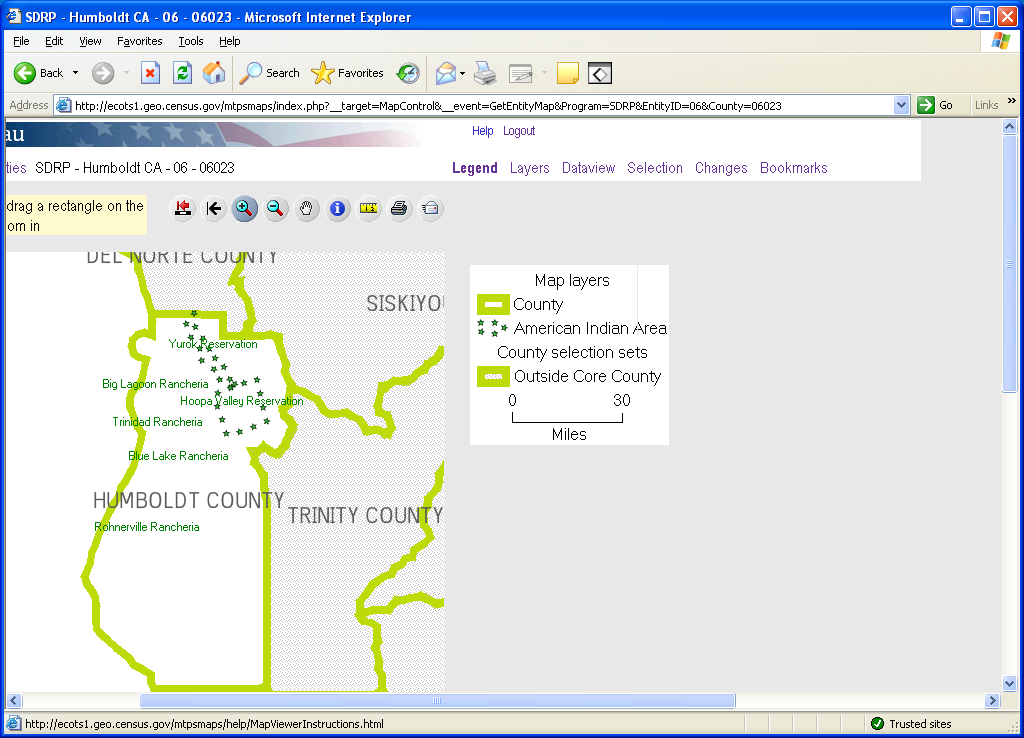
Task: Select the zoom out map tool
Action: pyautogui.click(x=275, y=208)
